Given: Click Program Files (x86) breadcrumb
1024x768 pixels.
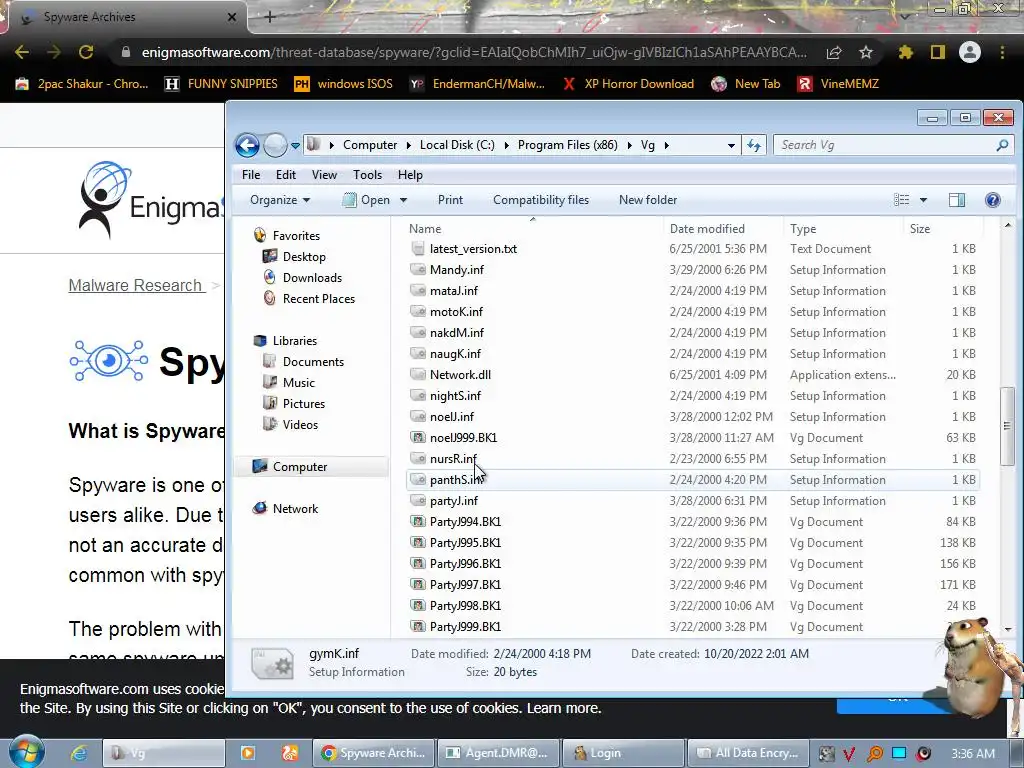Looking at the screenshot, I should [x=568, y=145].
